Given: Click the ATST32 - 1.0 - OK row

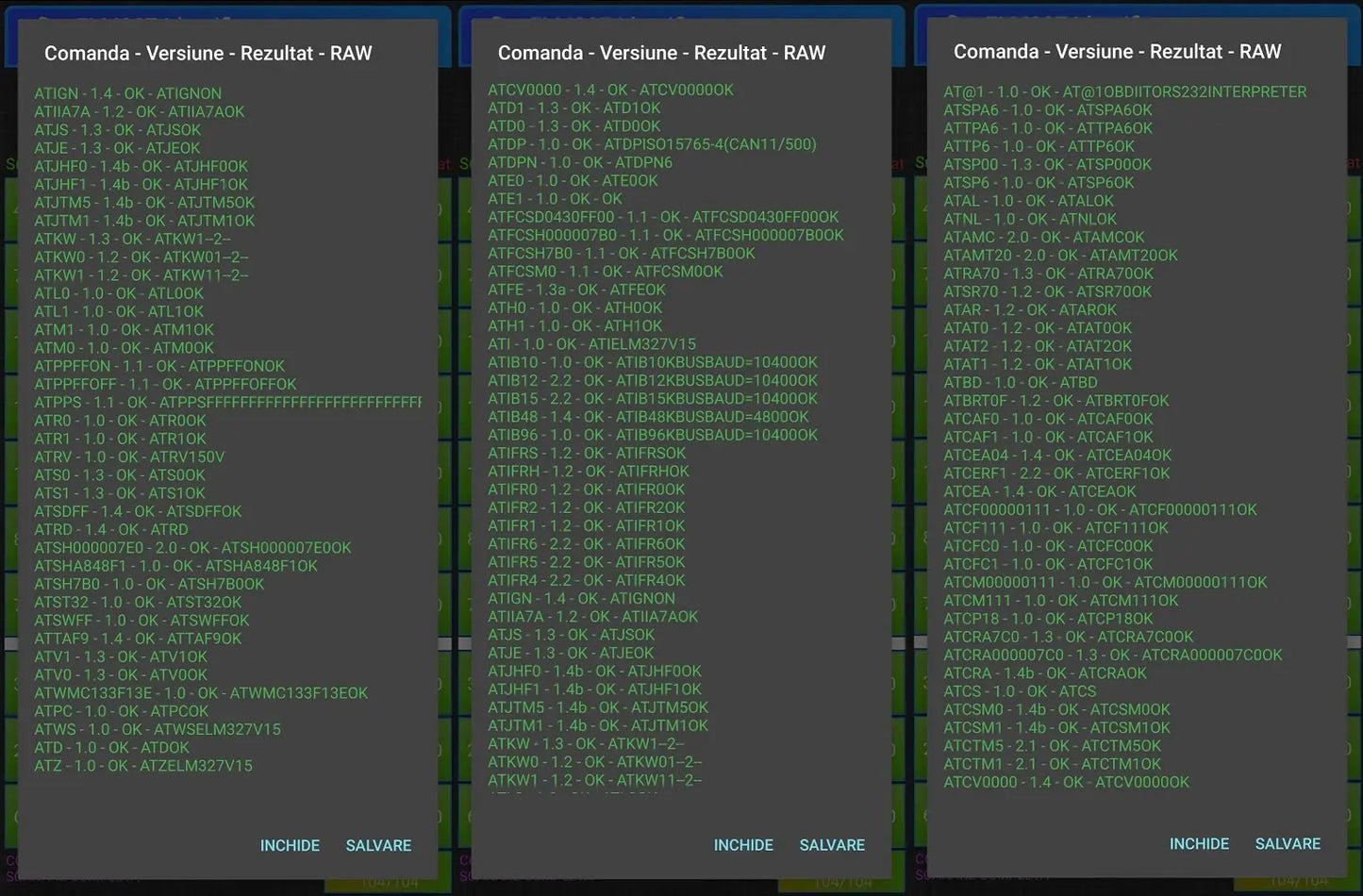Looking at the screenshot, I should (x=138, y=602).
